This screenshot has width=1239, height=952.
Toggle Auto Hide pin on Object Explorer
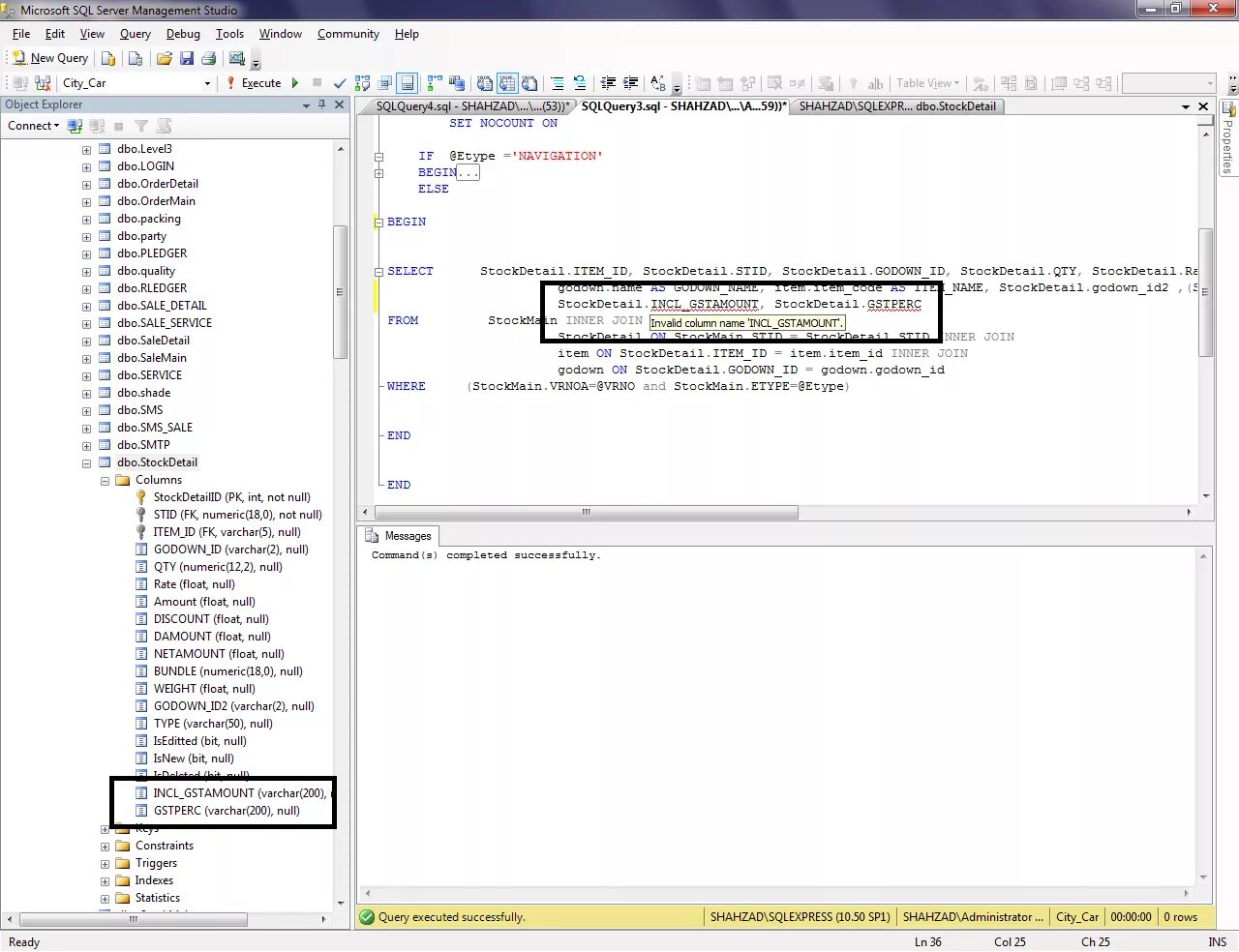pos(322,104)
